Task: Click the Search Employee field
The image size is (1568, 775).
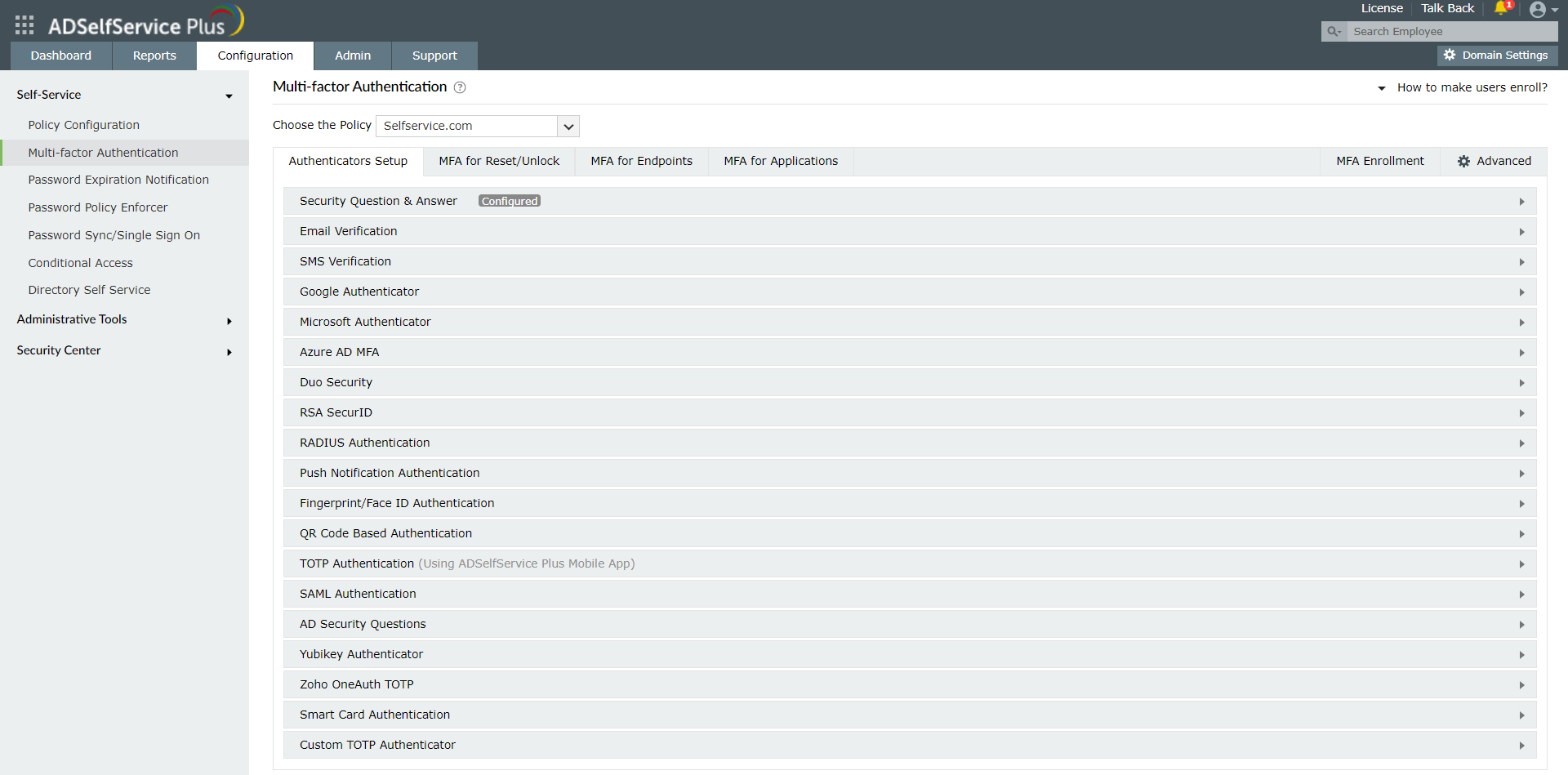Action: pos(1452,32)
